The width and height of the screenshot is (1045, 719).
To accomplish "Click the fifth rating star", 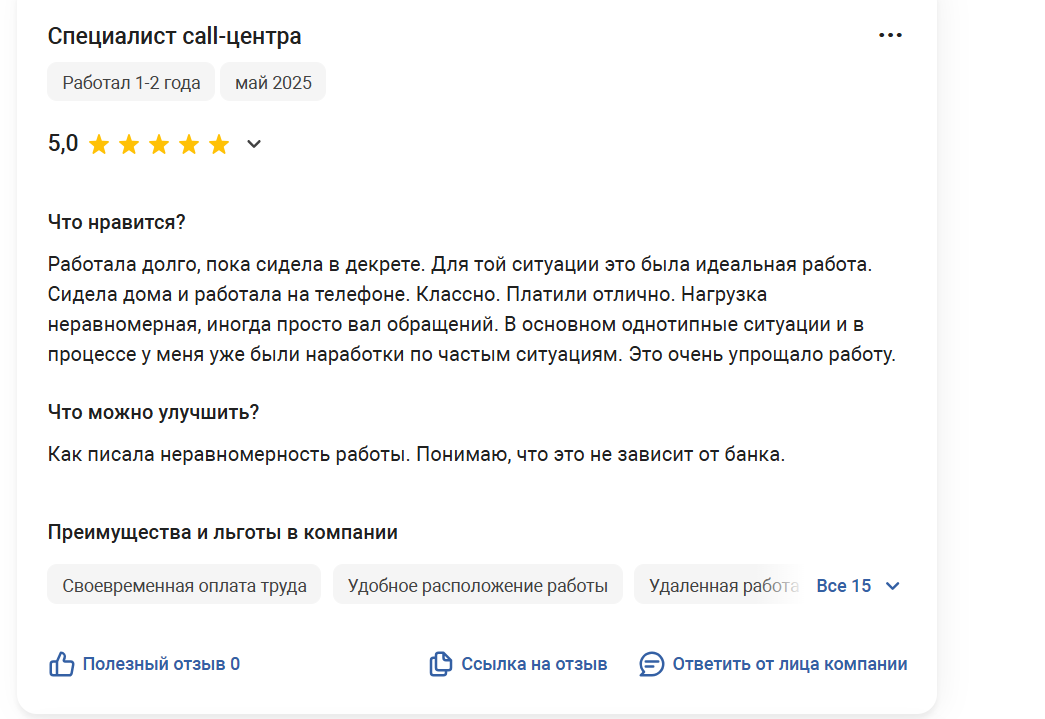I will coord(219,144).
